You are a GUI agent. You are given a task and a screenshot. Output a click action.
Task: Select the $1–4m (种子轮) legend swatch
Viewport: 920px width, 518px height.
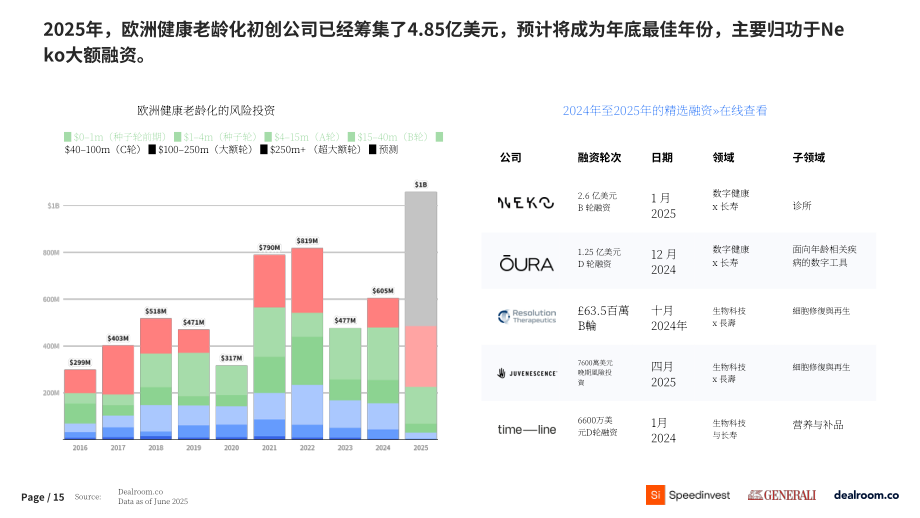pyautogui.click(x=177, y=137)
